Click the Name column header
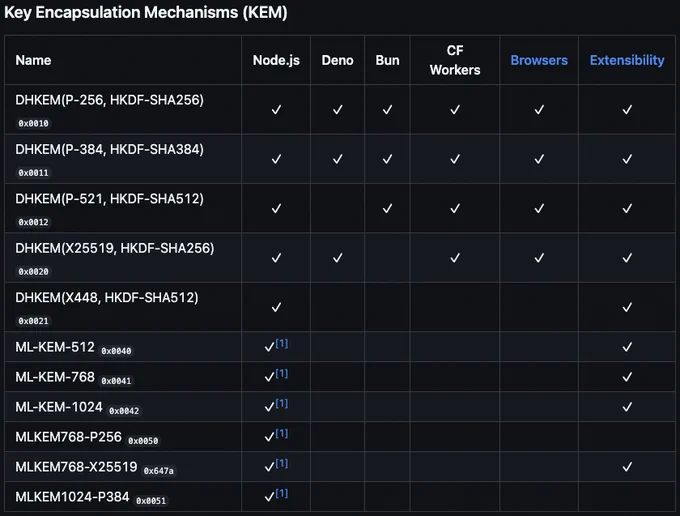680x516 pixels. click(33, 60)
